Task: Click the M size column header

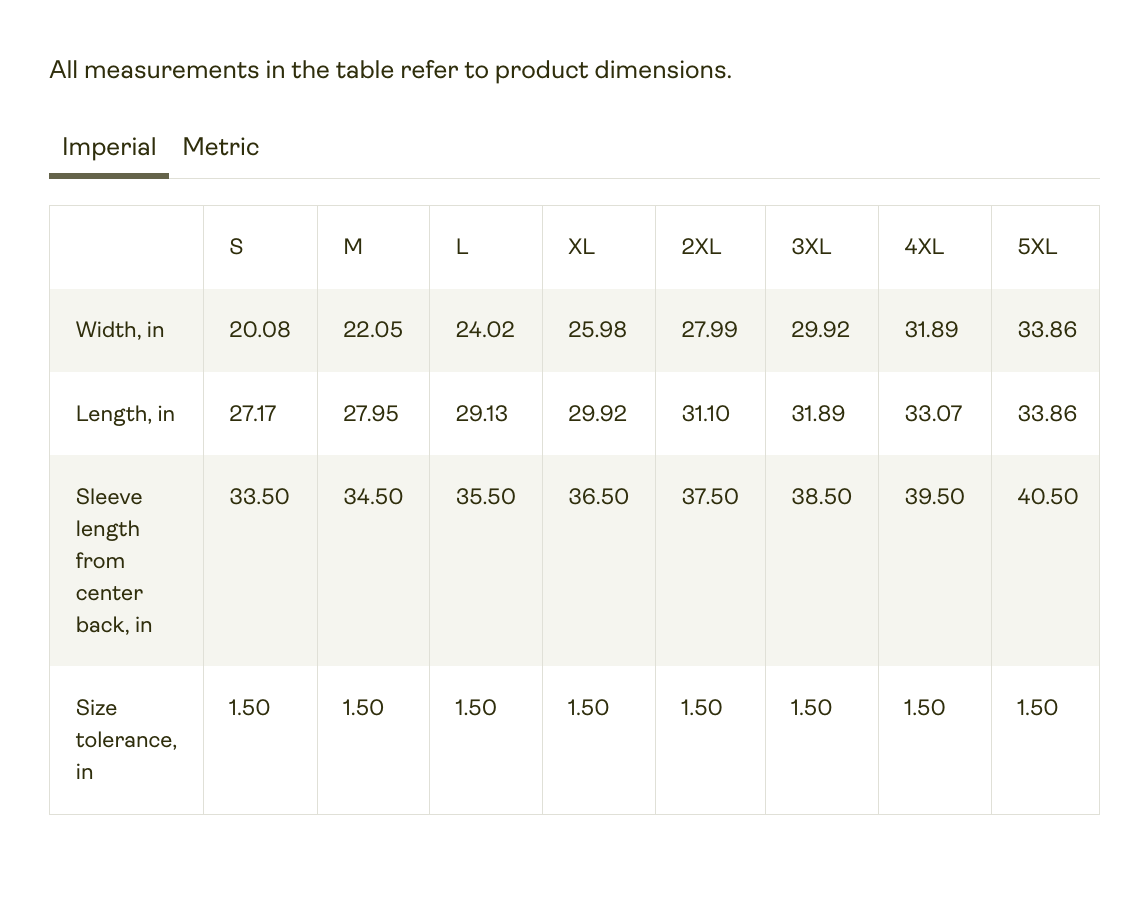Action: pos(353,247)
